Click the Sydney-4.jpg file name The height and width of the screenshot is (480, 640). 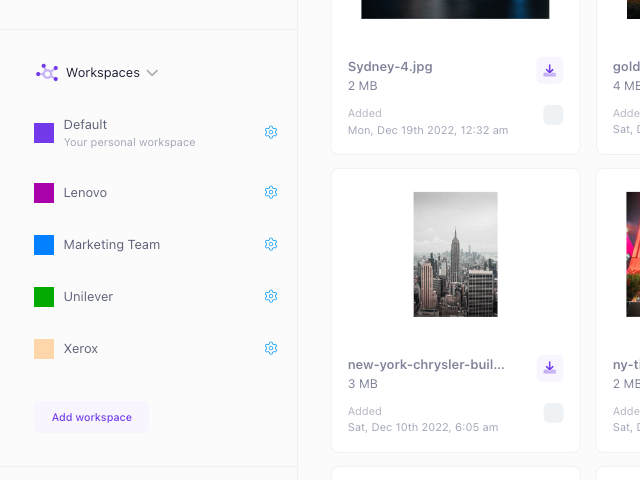coord(390,67)
